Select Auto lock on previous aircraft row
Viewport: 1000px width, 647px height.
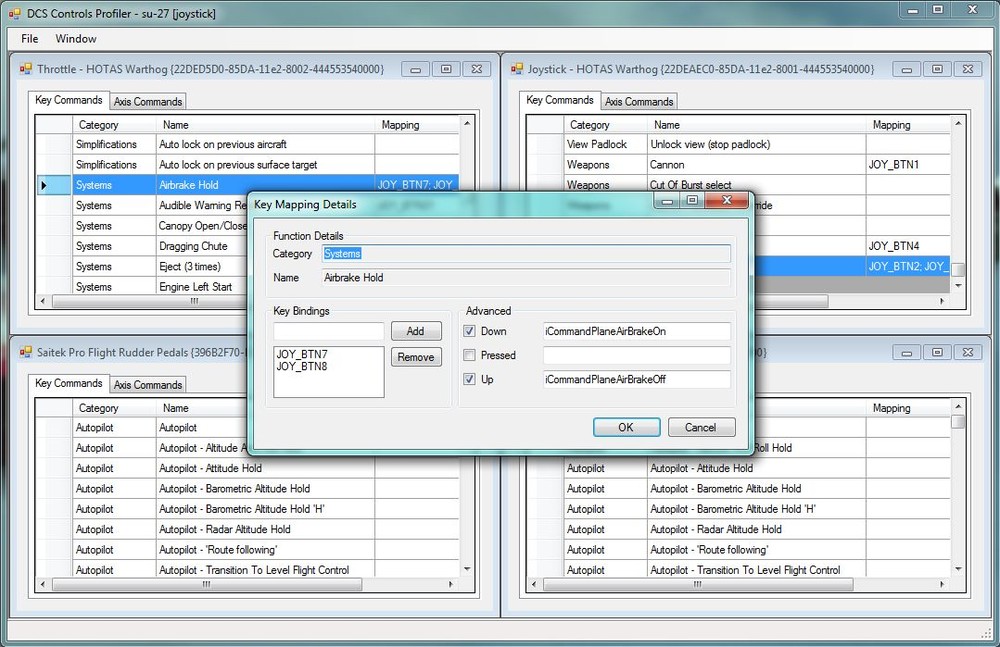point(247,144)
